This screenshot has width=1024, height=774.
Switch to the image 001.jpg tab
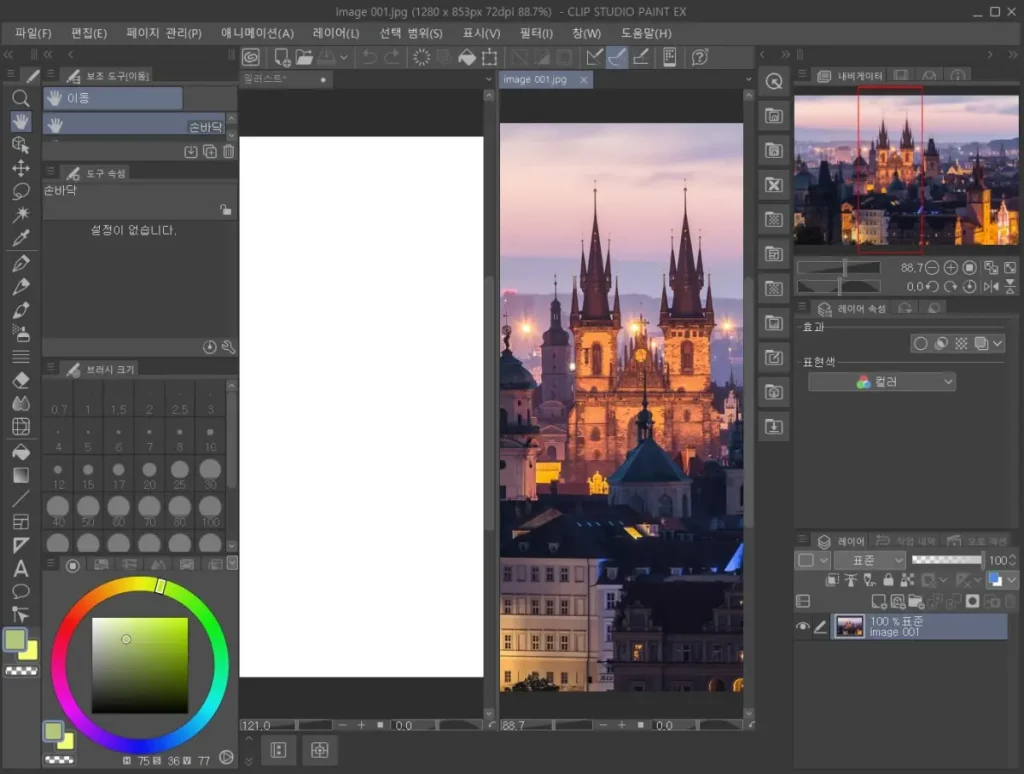[x=536, y=79]
